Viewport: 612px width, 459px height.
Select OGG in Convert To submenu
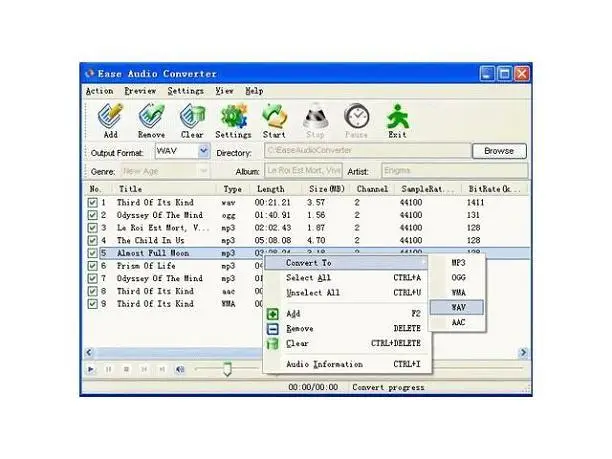click(x=457, y=278)
